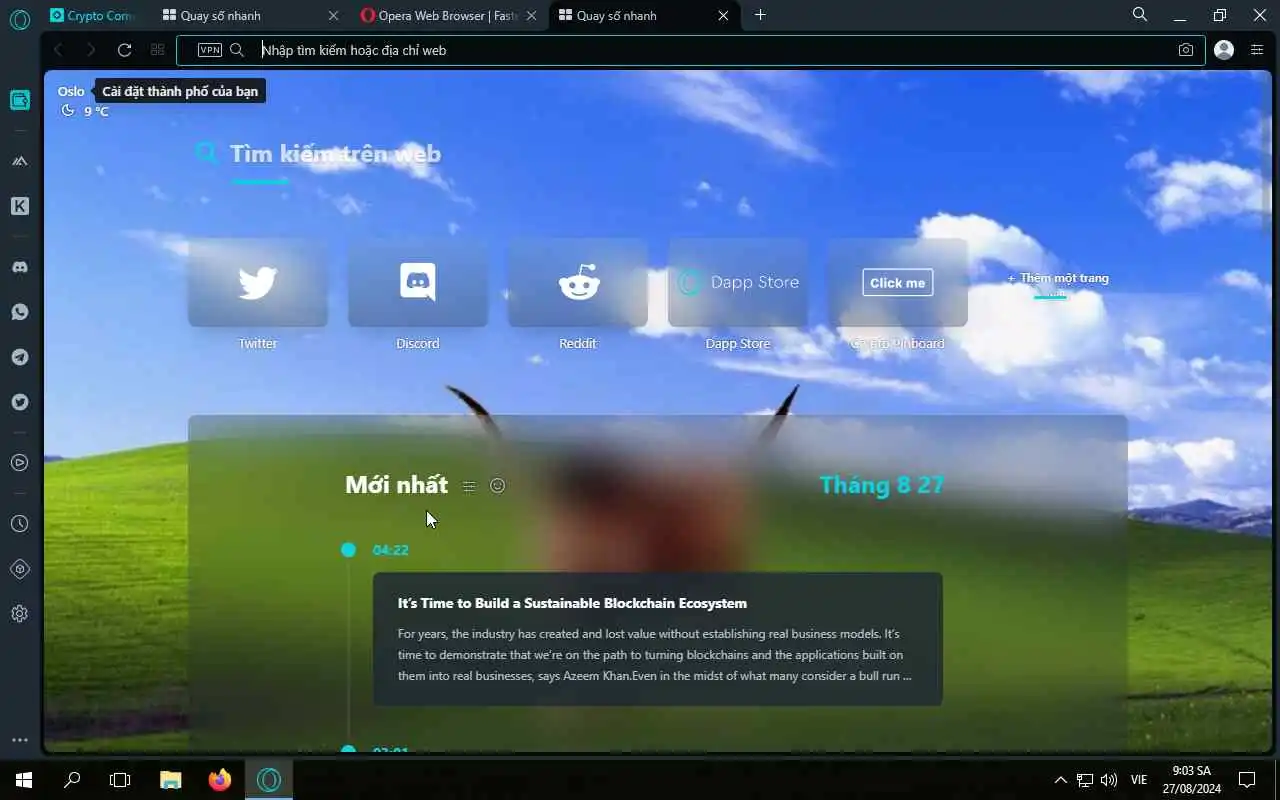This screenshot has height=800, width=1280.
Task: Open WhatsApp in the sidebar
Action: click(19, 312)
